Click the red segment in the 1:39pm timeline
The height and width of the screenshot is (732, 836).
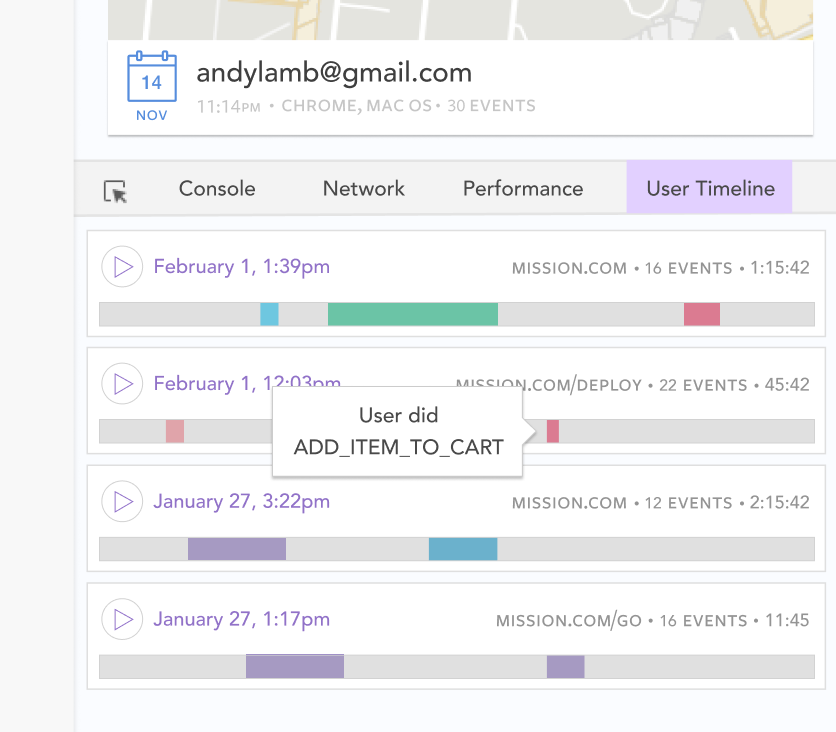(702, 314)
